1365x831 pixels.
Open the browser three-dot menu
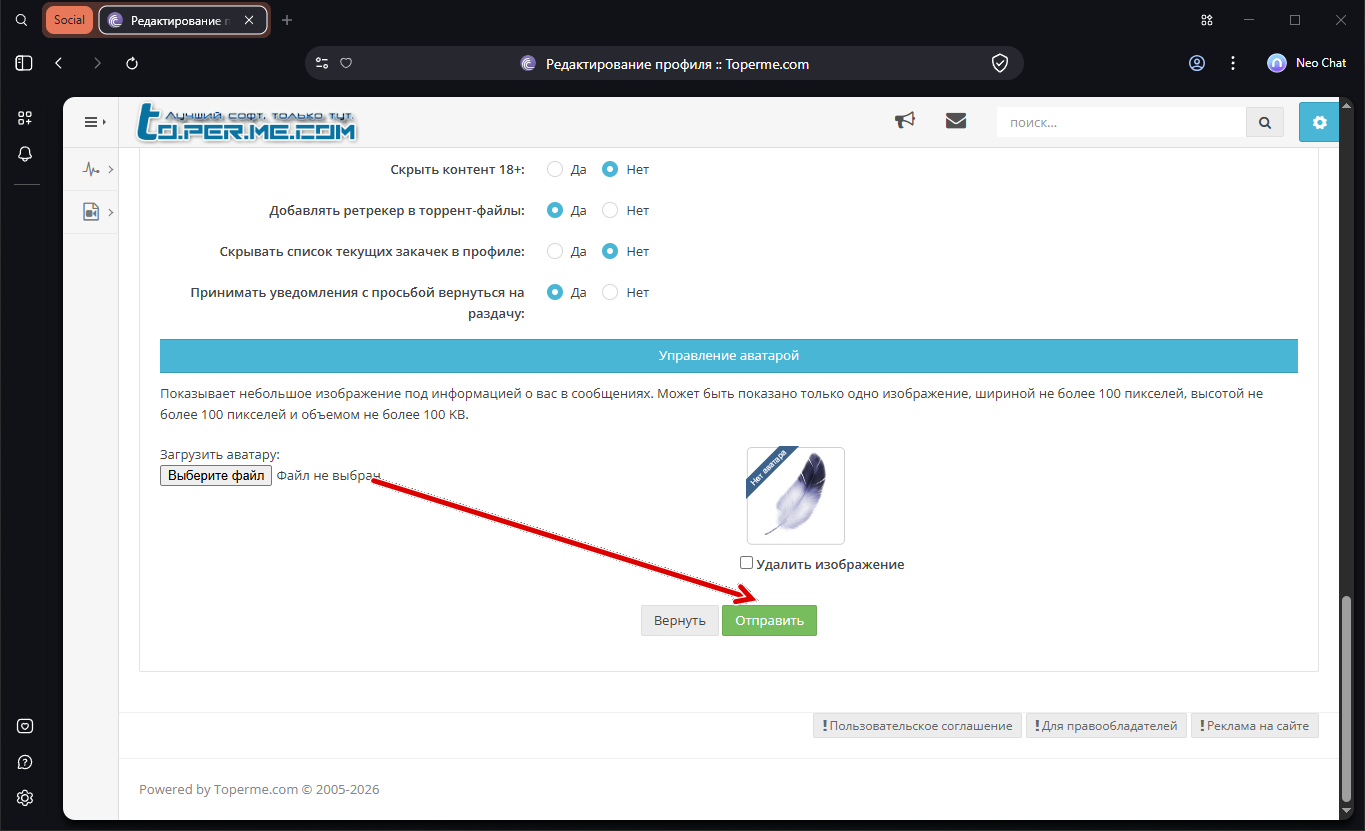click(x=1233, y=63)
